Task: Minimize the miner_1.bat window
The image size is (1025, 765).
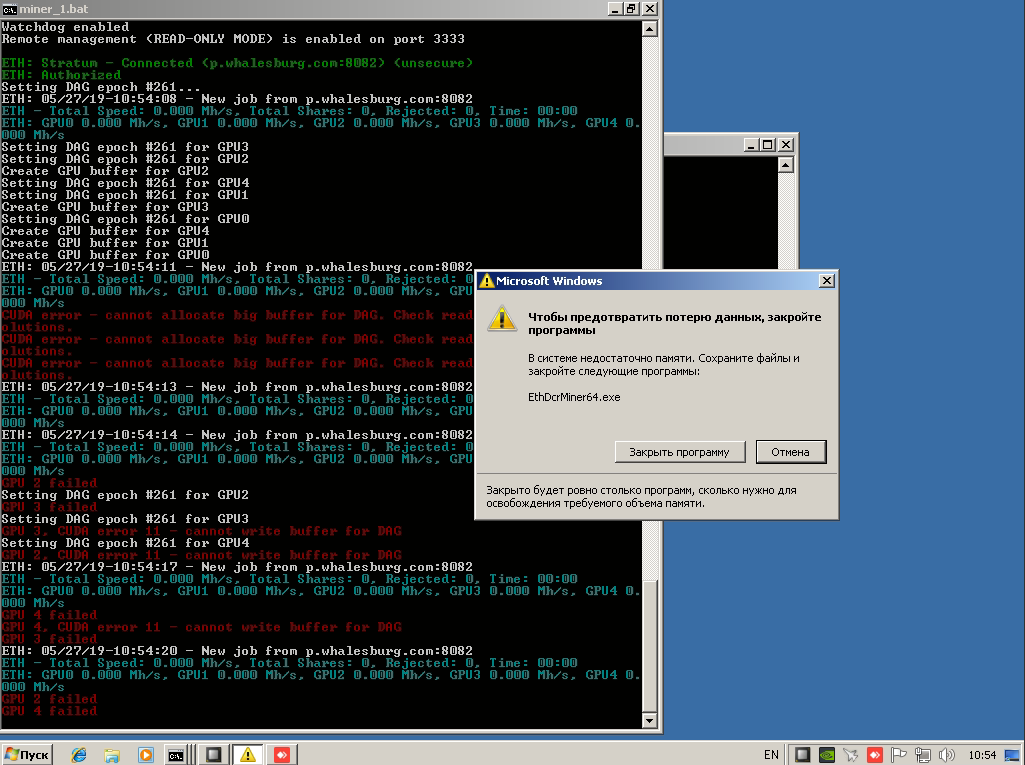Action: pyautogui.click(x=614, y=8)
